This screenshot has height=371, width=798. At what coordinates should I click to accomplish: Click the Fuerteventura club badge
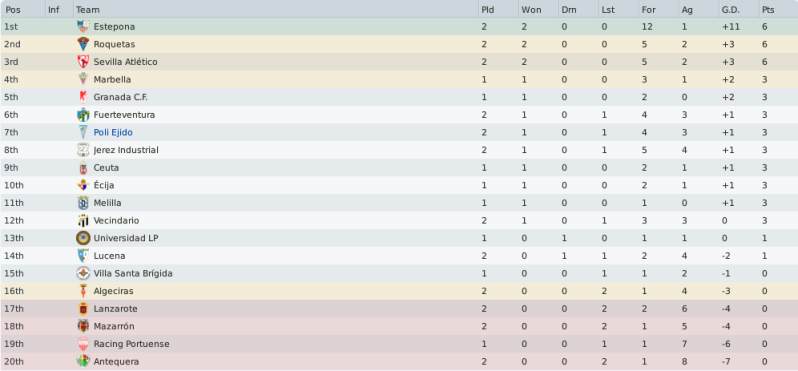[83, 115]
